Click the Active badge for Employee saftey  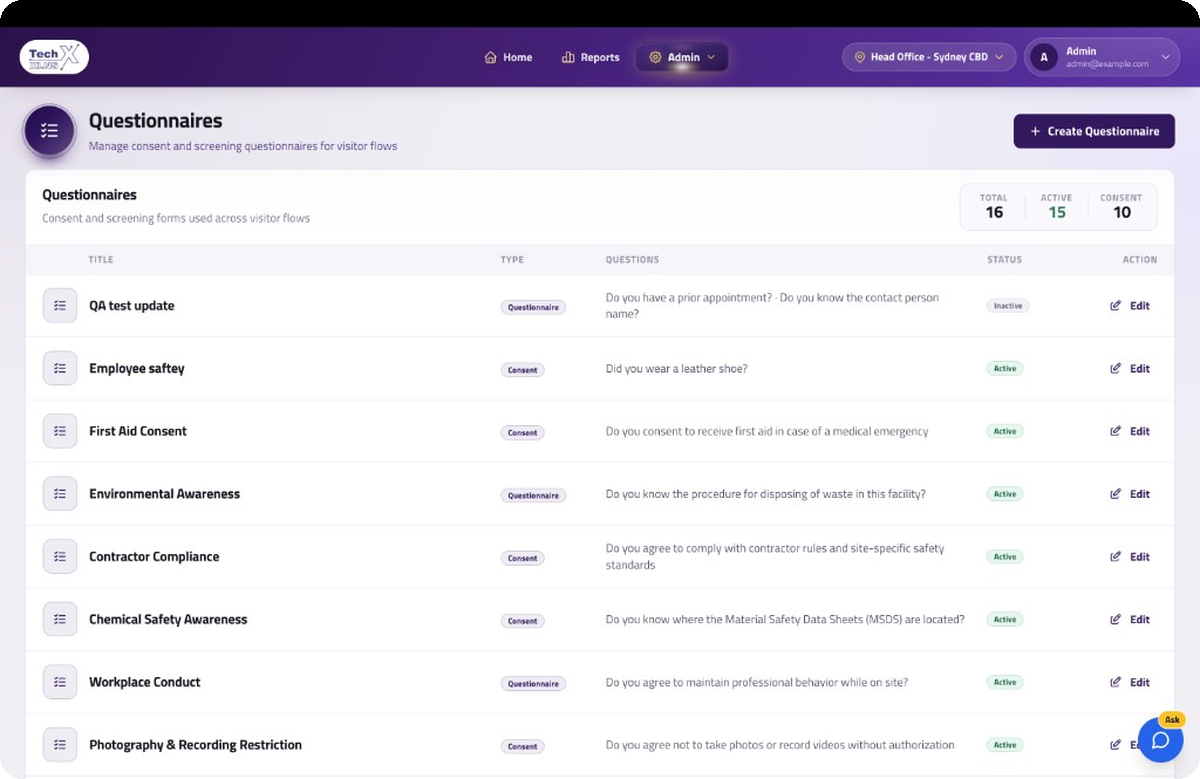point(1005,368)
